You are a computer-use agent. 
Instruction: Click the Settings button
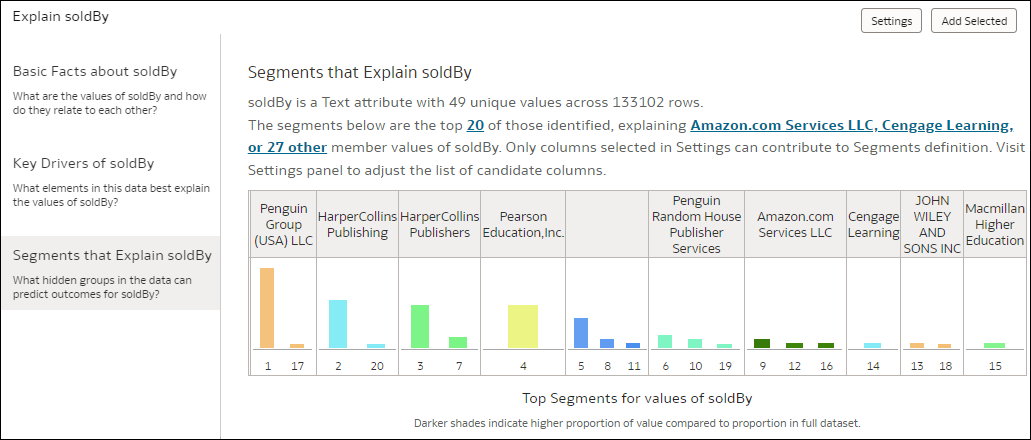point(891,20)
